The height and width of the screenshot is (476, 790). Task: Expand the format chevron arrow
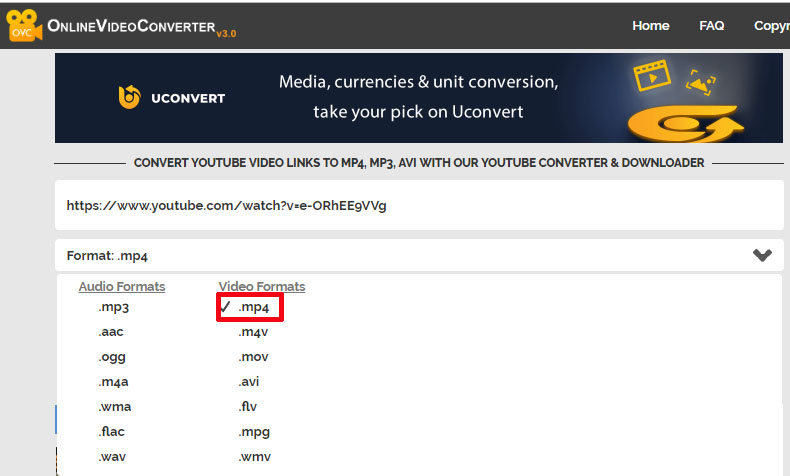762,255
